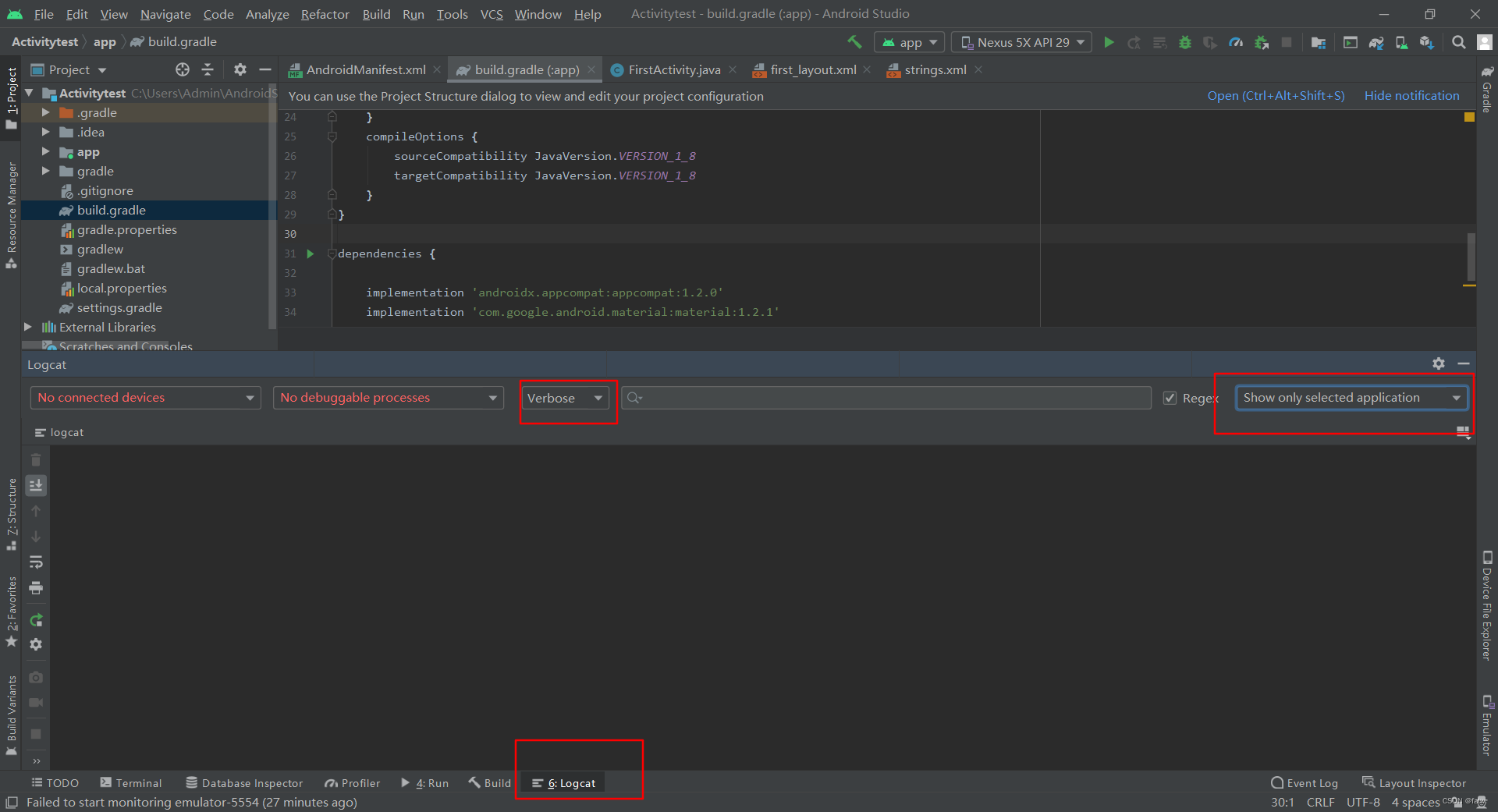1498x812 pixels.
Task: Start screen record video icon in Logcat
Action: pyautogui.click(x=36, y=702)
